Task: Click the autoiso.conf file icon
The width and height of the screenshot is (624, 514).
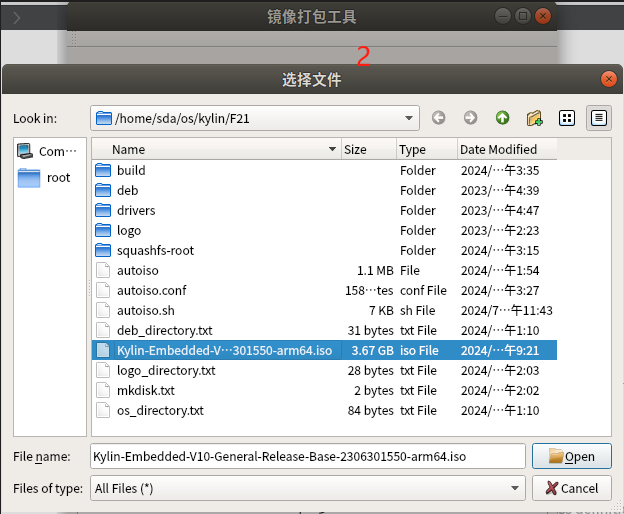Action: [103, 290]
